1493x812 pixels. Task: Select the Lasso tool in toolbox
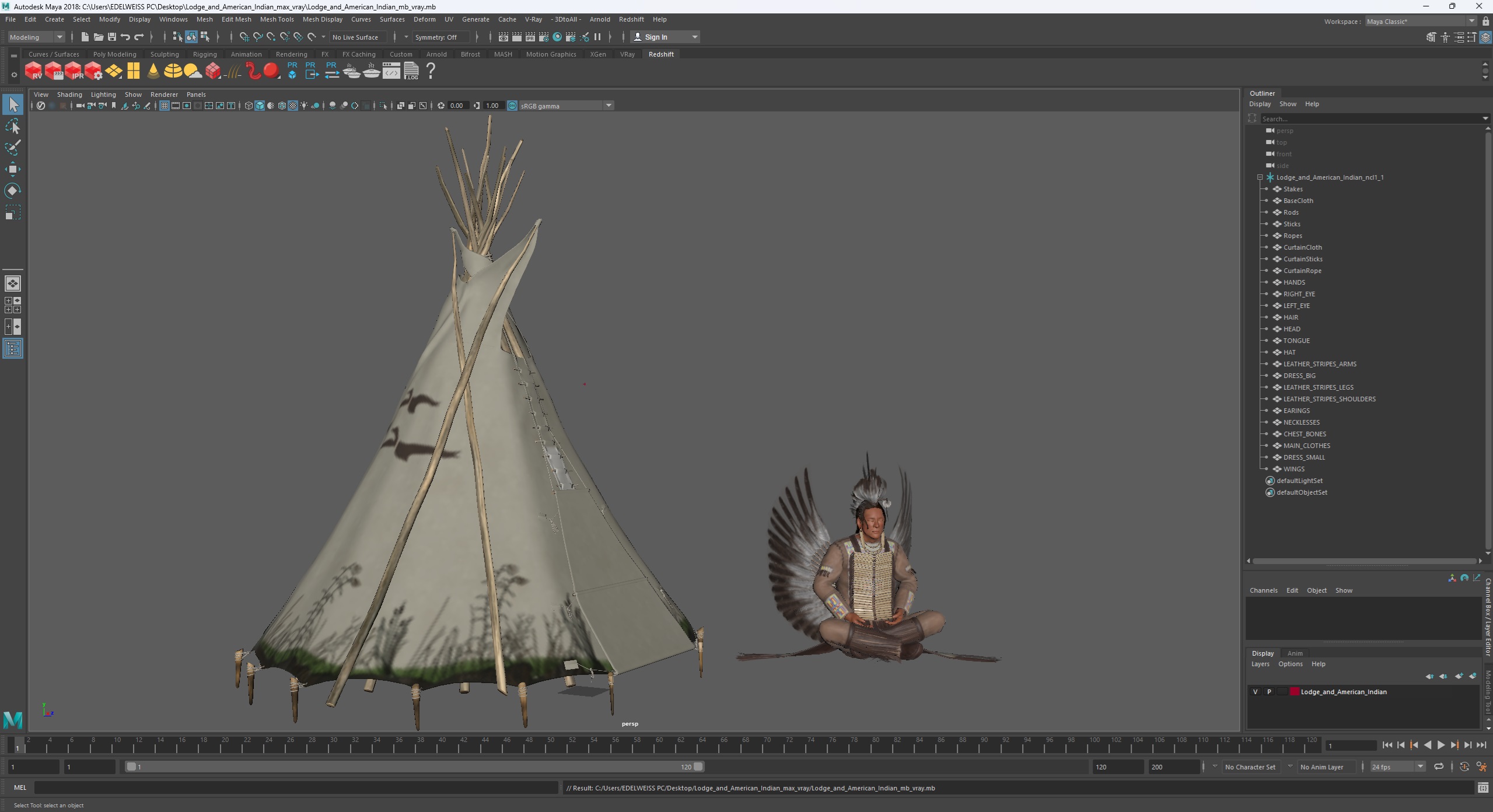click(13, 127)
